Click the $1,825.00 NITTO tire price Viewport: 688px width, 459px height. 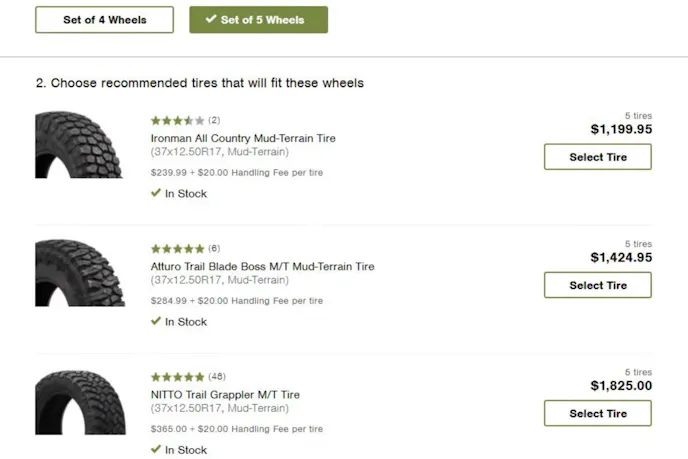point(620,386)
